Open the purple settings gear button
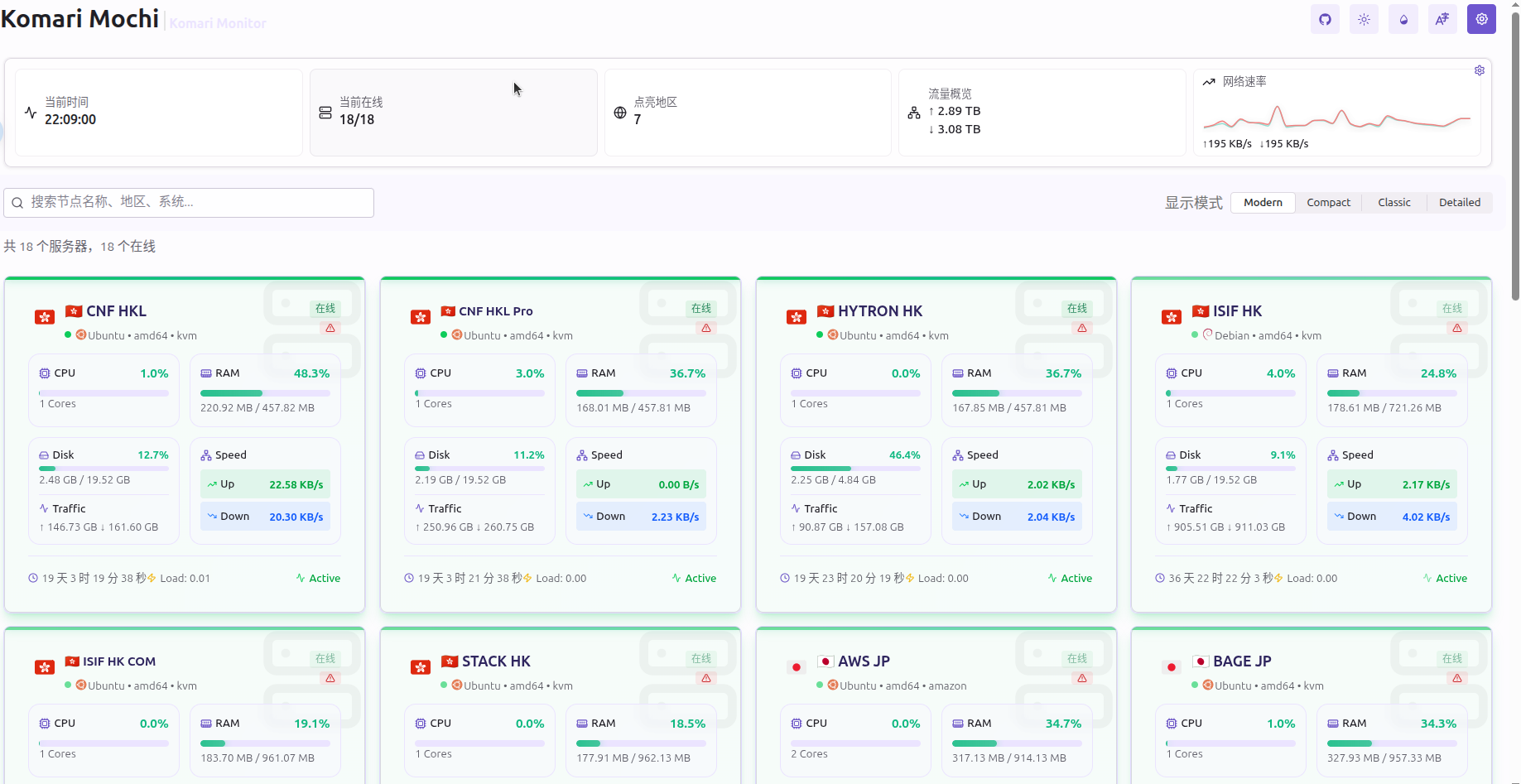 pyautogui.click(x=1481, y=19)
